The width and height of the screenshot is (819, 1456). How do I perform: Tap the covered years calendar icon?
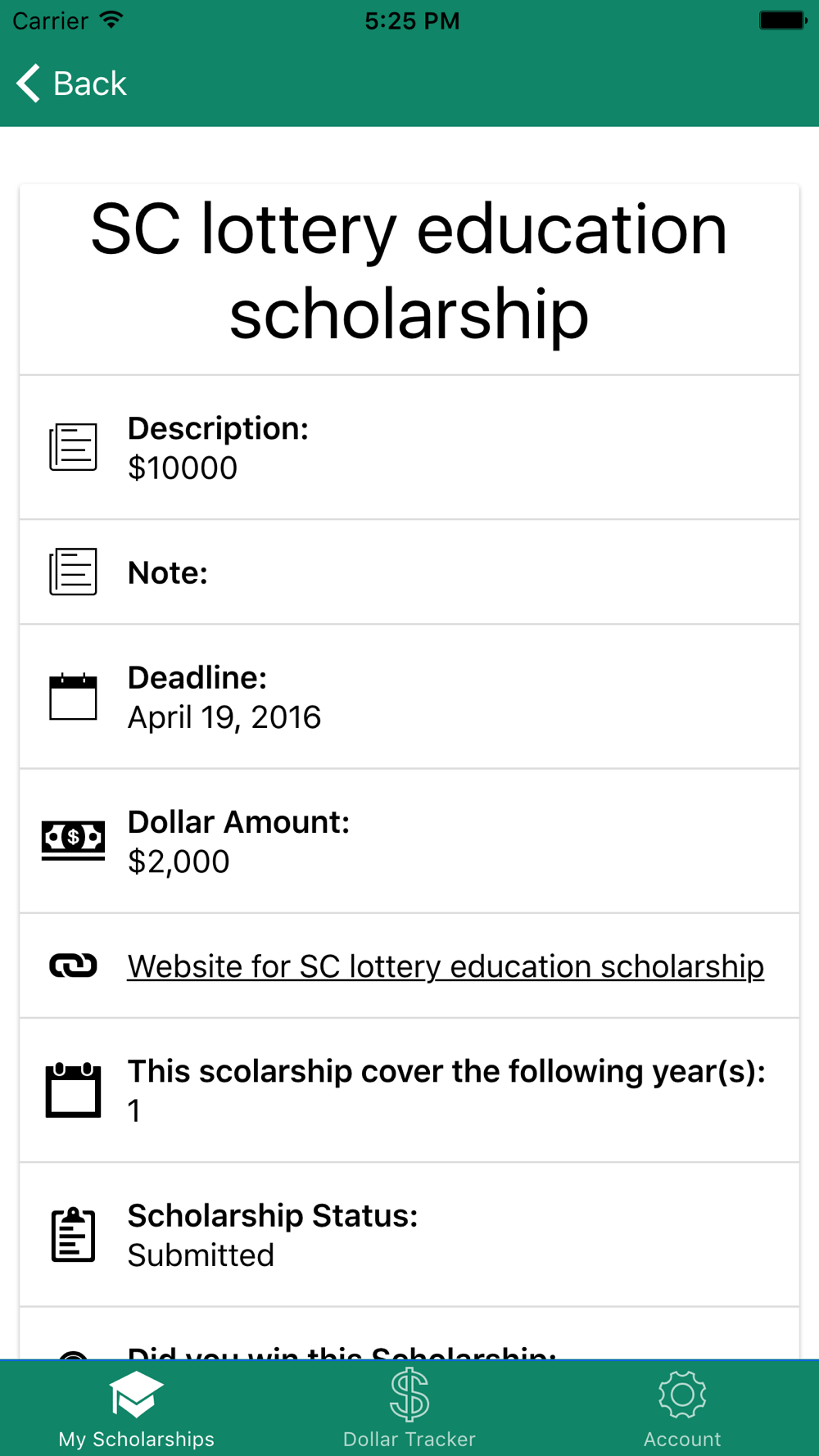(73, 1090)
